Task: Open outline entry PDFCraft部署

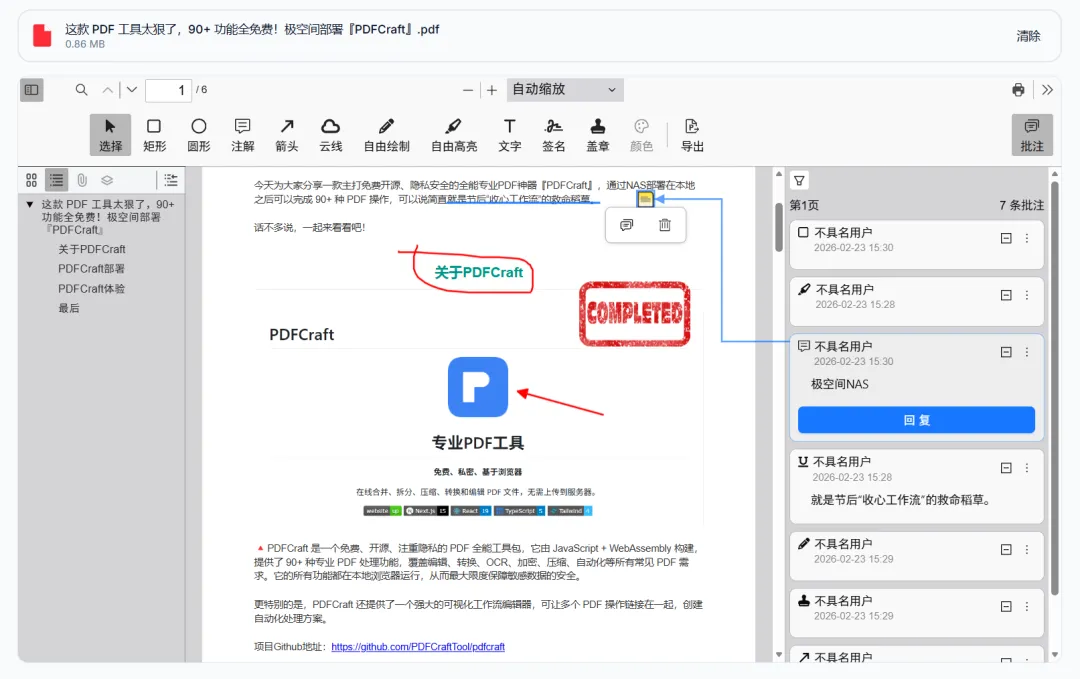Action: coord(92,269)
